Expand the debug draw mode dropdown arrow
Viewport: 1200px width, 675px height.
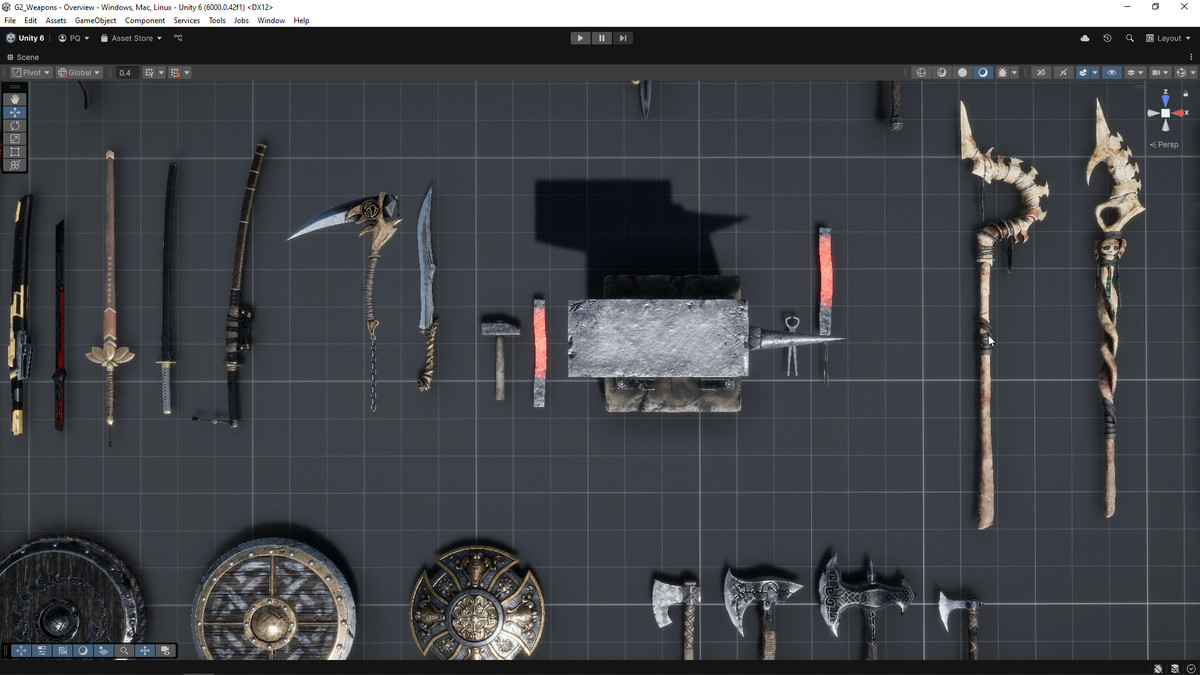coord(1014,72)
